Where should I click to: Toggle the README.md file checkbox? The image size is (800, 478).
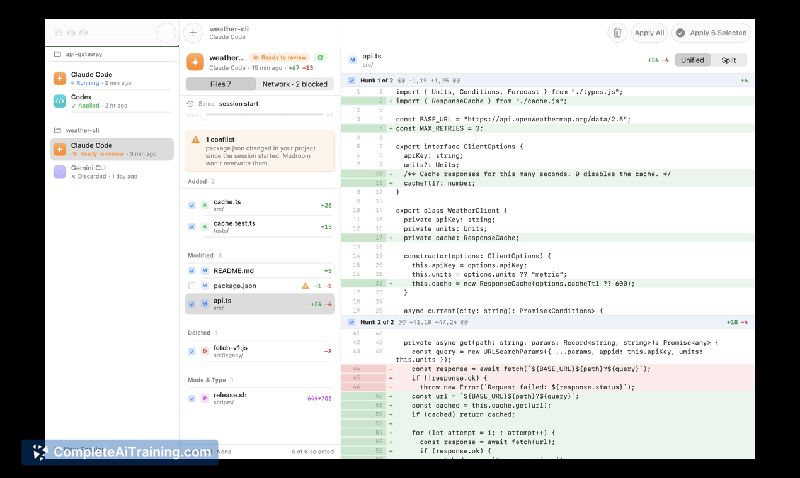(x=191, y=270)
